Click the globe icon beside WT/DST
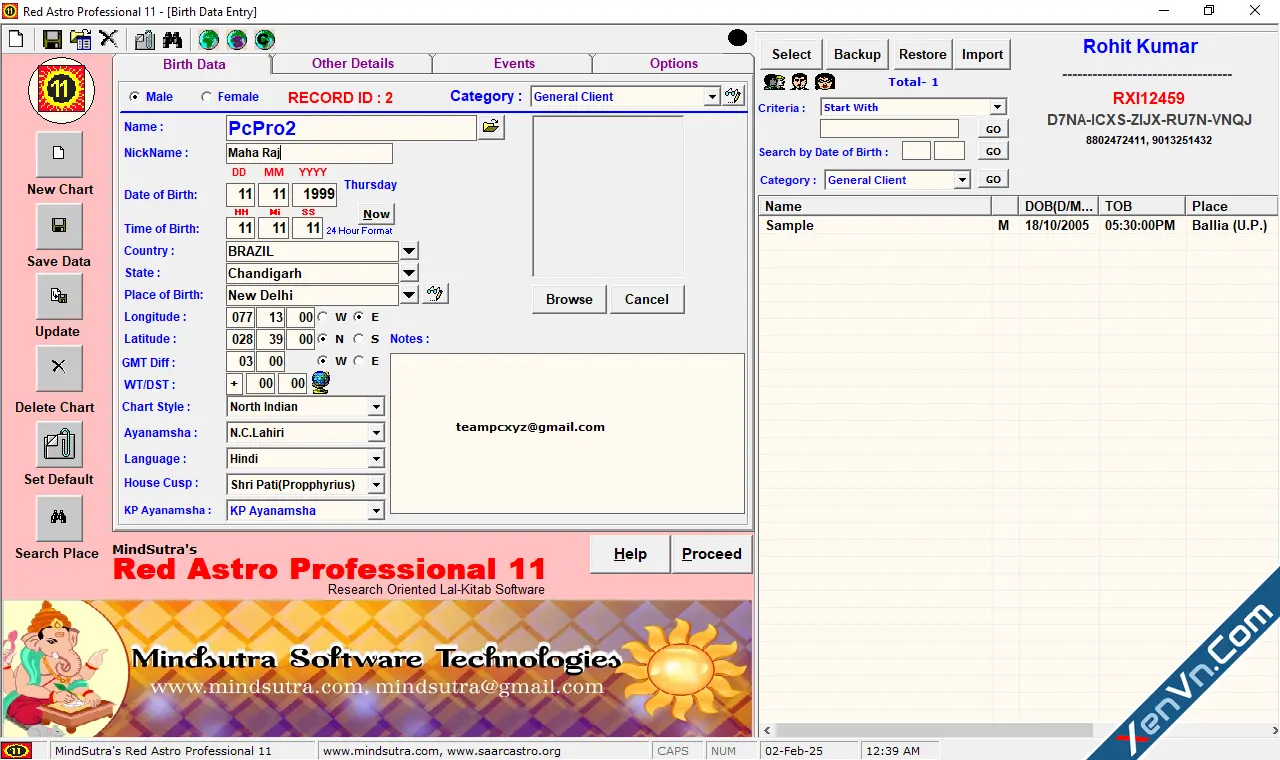The width and height of the screenshot is (1280, 760). click(320, 382)
